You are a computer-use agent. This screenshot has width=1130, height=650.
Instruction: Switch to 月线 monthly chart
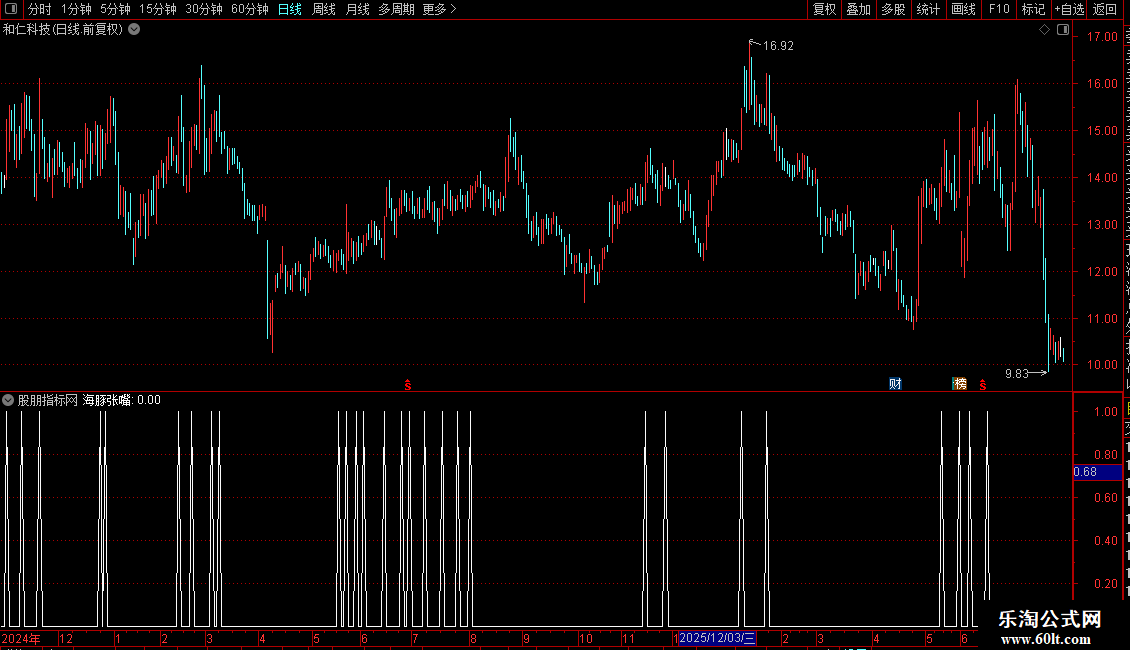click(x=357, y=9)
